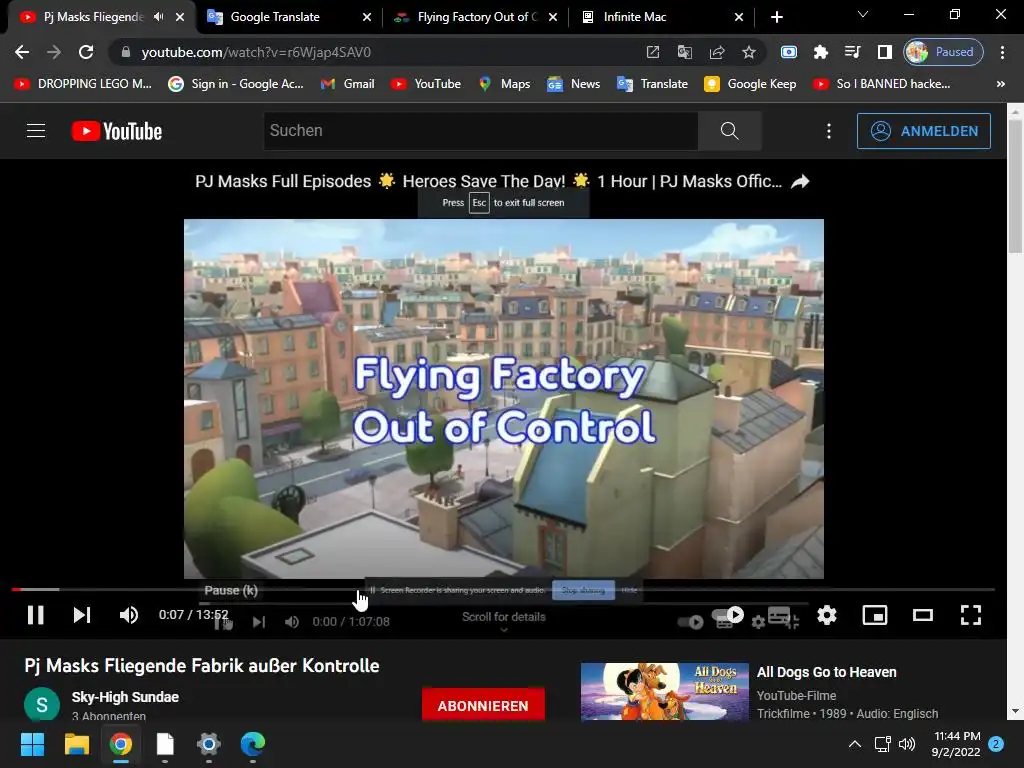Subscribe with the ABONNIEREN button
The height and width of the screenshot is (768, 1024).
pyautogui.click(x=483, y=705)
